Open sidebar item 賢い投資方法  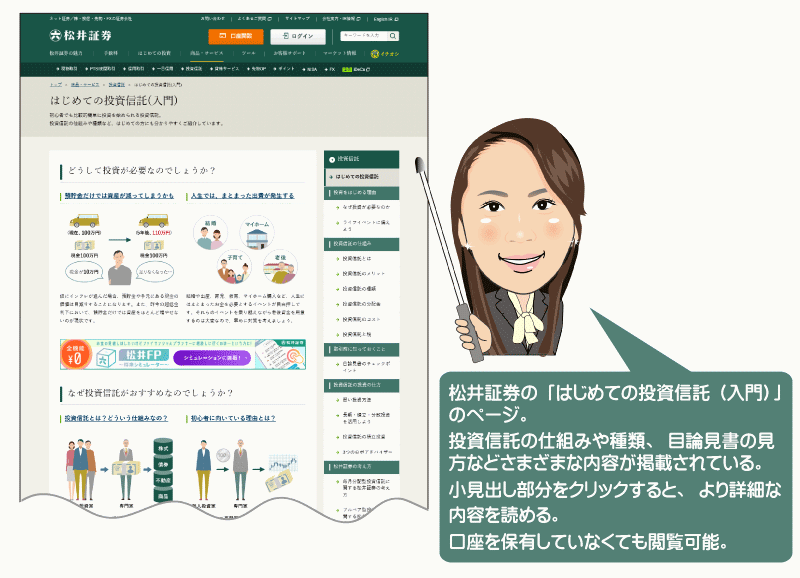(x=357, y=400)
